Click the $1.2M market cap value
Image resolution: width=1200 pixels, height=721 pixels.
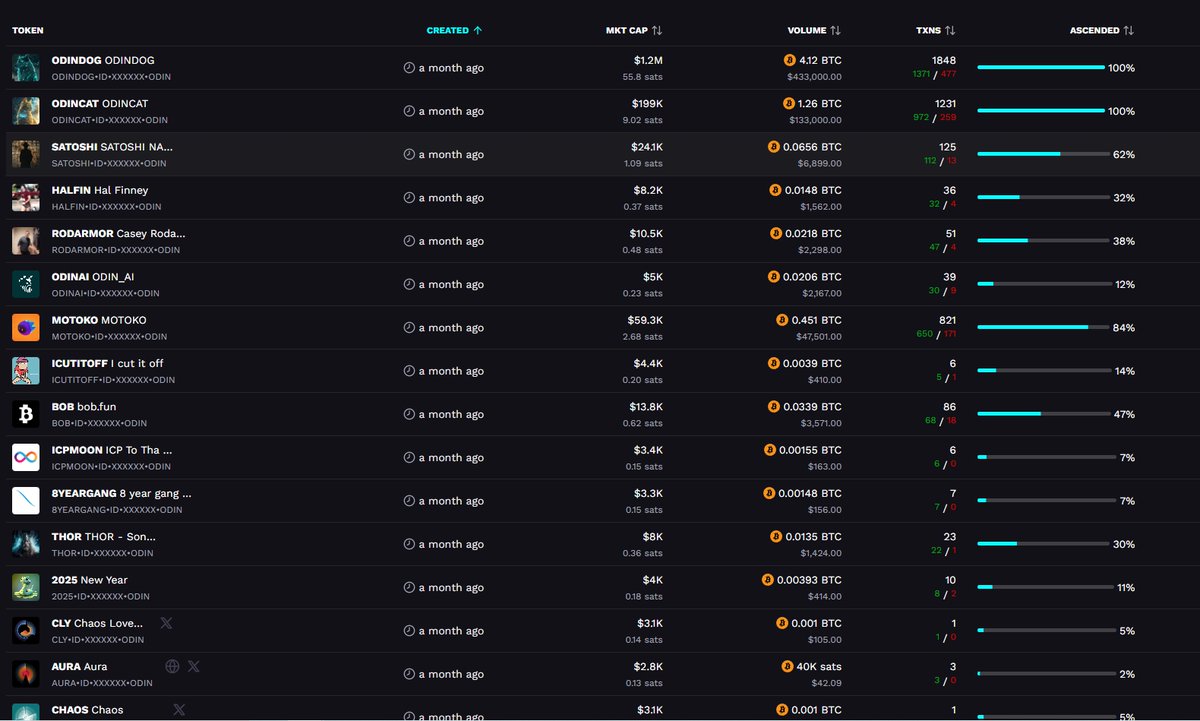tap(647, 60)
